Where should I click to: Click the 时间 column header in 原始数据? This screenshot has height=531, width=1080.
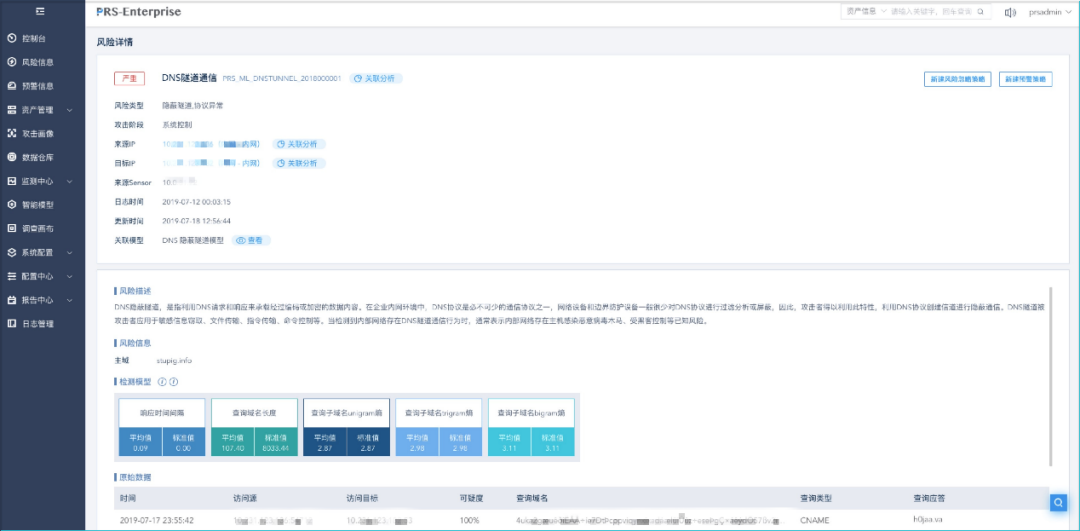pyautogui.click(x=127, y=499)
